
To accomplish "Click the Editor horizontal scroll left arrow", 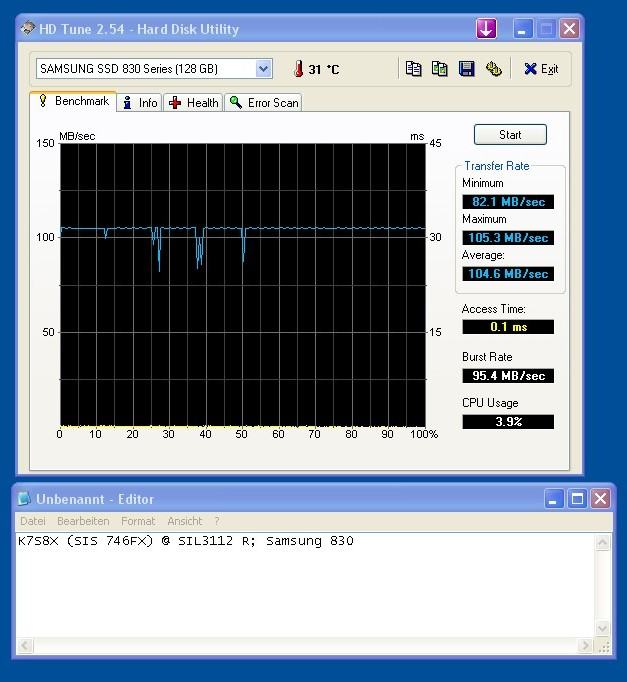I will click(x=25, y=645).
